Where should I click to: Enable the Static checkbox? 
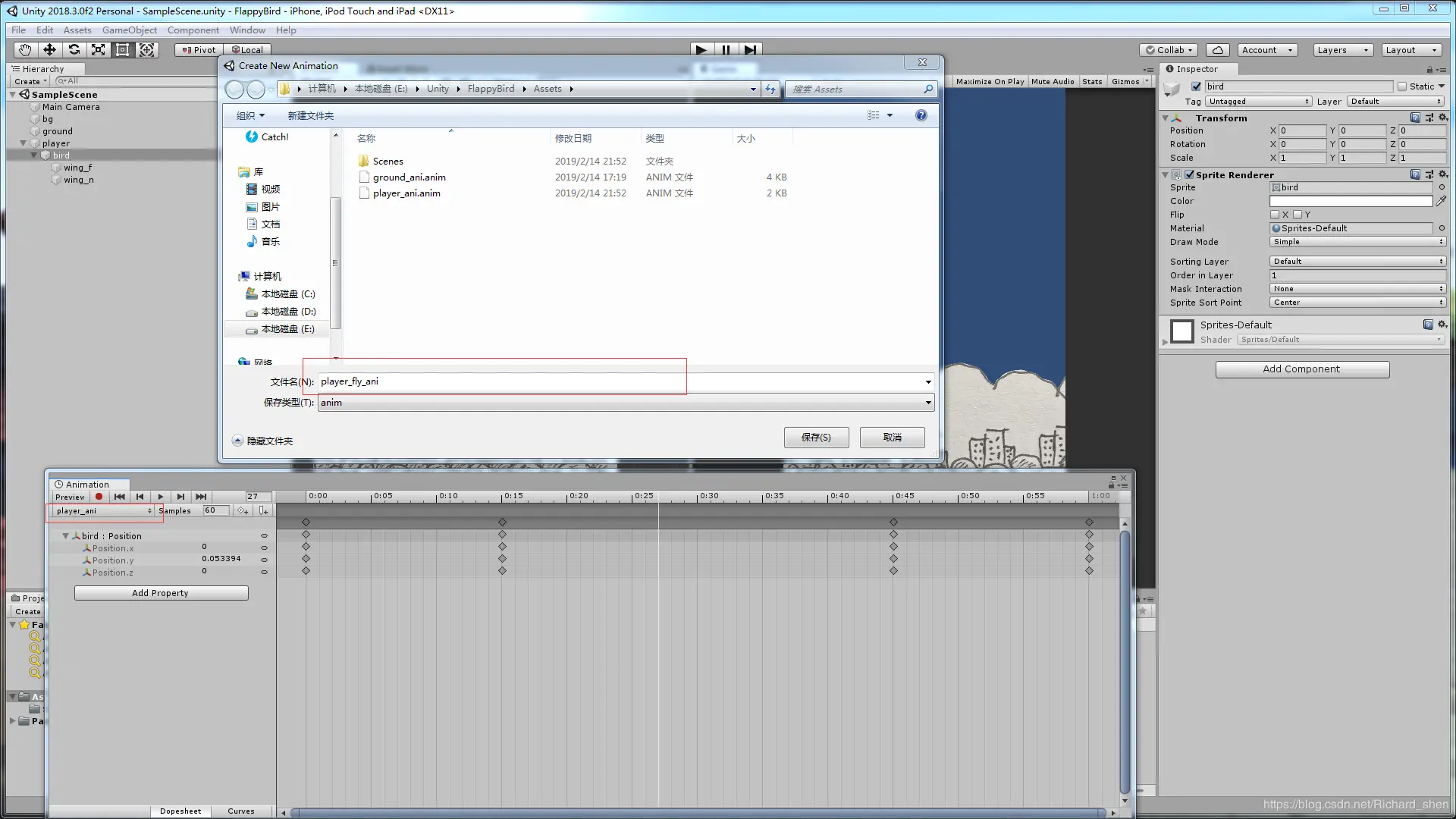pyautogui.click(x=1402, y=86)
